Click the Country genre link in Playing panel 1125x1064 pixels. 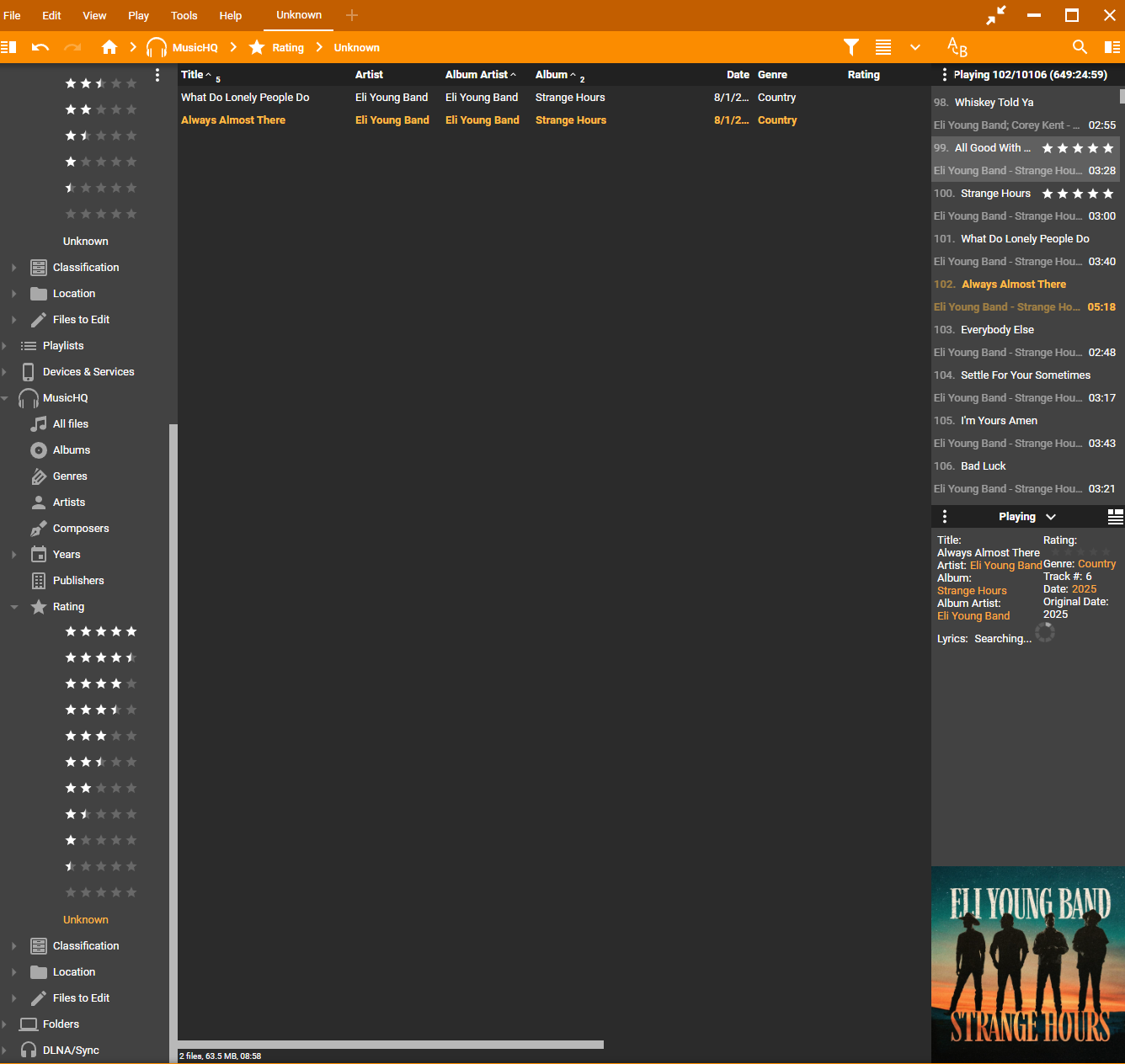pos(1096,564)
